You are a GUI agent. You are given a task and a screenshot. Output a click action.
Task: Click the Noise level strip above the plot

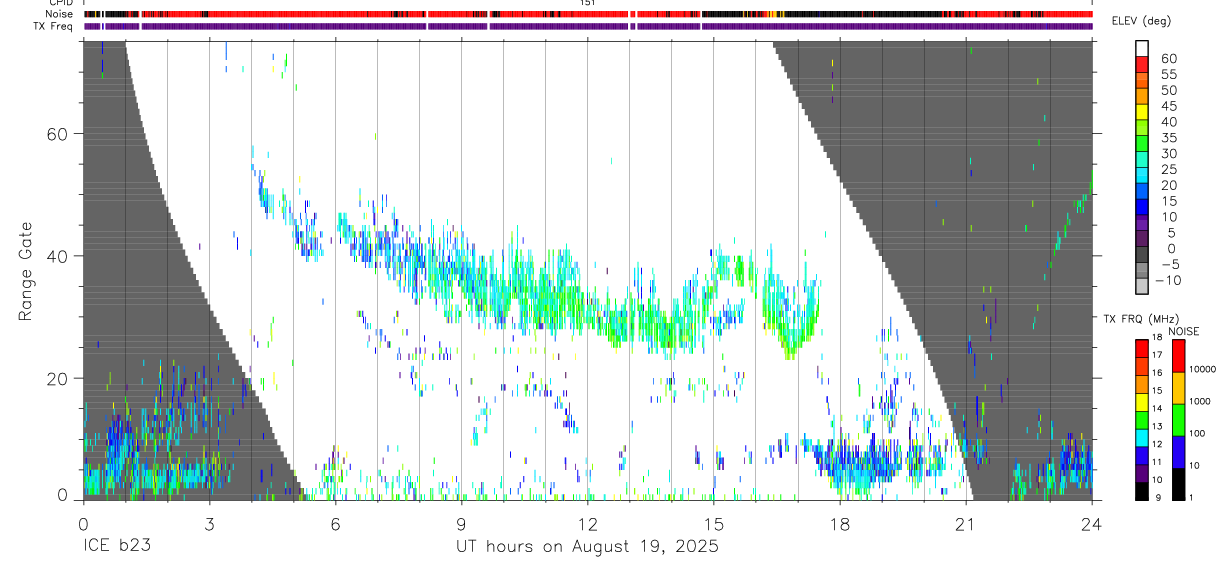588,14
